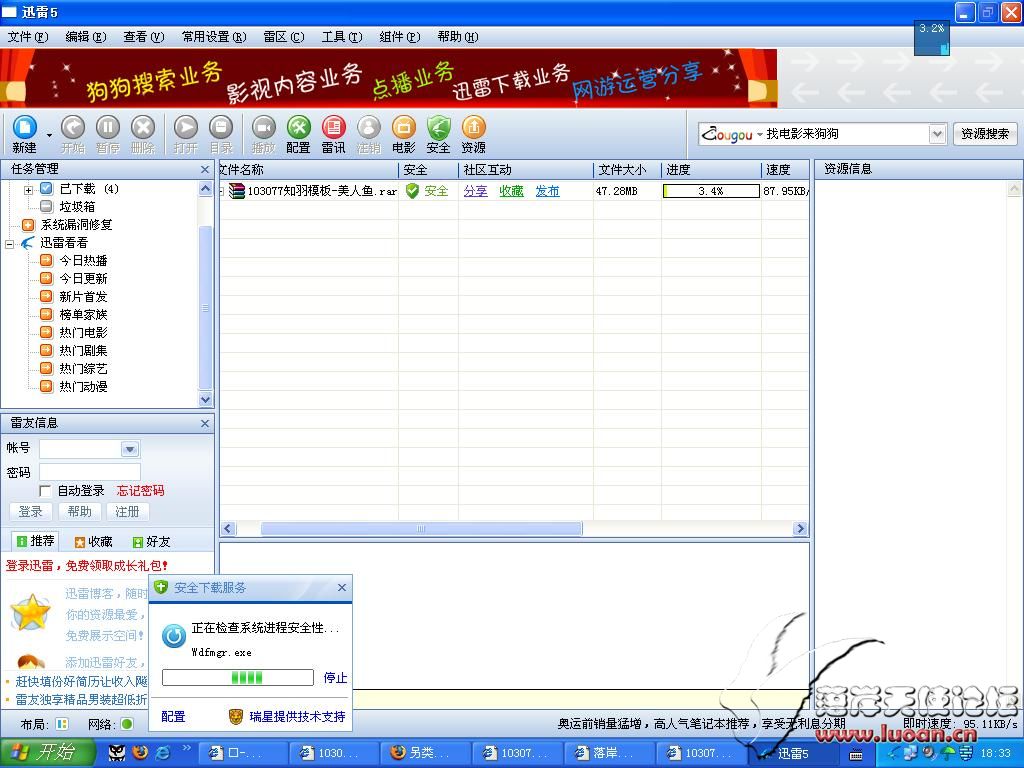
Task: Open 系统漏洞修复 in task tree
Action: [x=76, y=225]
